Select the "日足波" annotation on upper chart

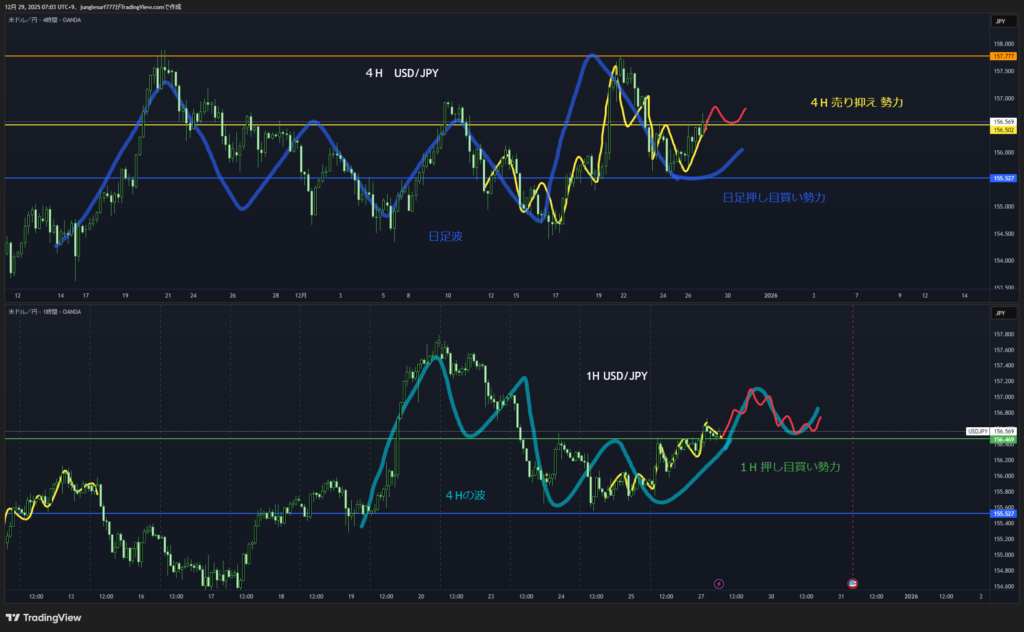(445, 236)
